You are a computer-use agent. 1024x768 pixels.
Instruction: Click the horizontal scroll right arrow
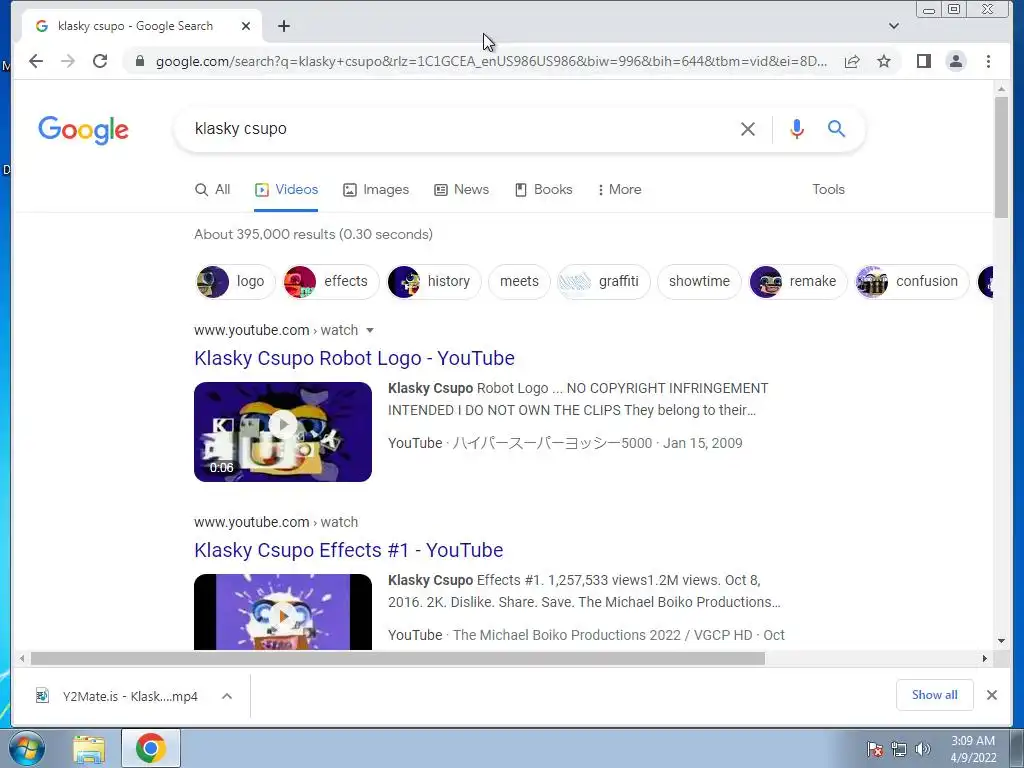(985, 658)
